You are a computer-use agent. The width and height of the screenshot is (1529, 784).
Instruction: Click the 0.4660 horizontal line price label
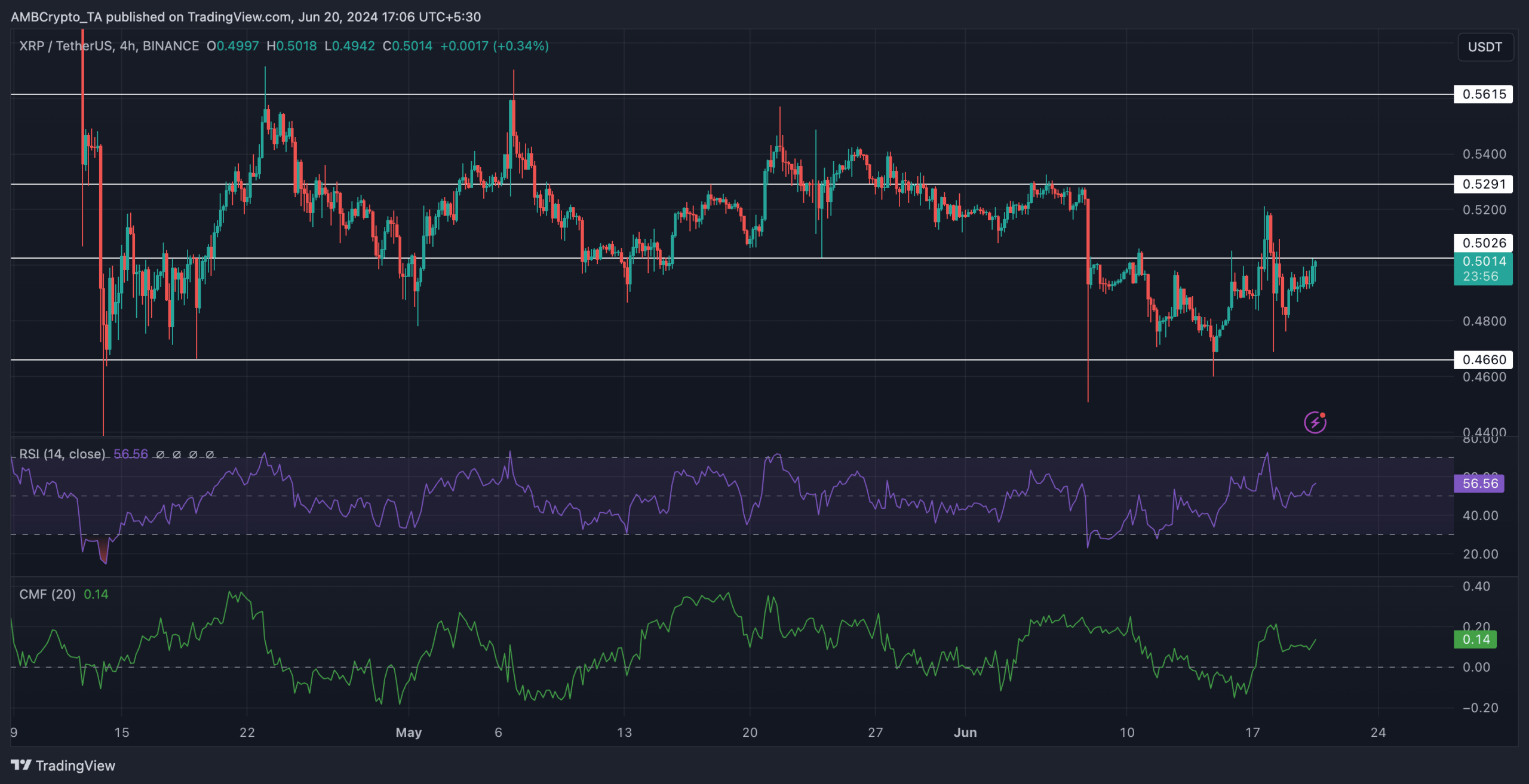pos(1483,359)
